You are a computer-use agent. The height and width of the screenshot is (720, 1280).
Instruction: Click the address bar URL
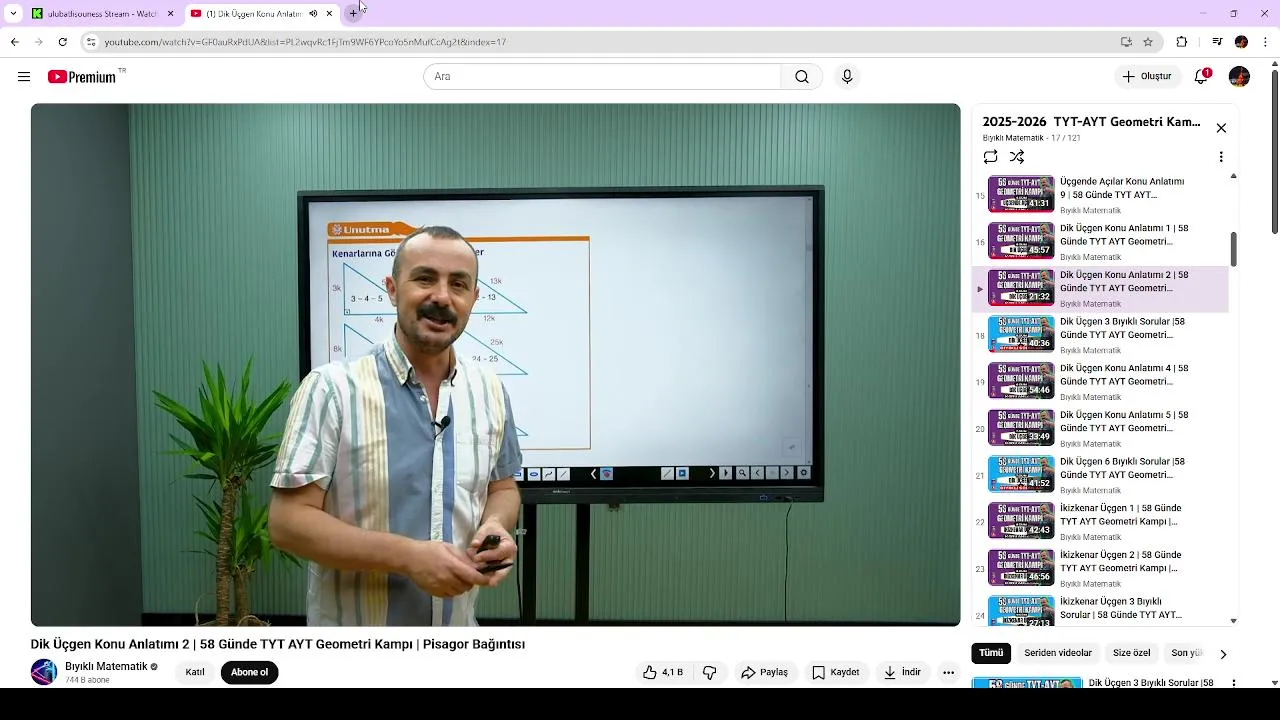[305, 42]
